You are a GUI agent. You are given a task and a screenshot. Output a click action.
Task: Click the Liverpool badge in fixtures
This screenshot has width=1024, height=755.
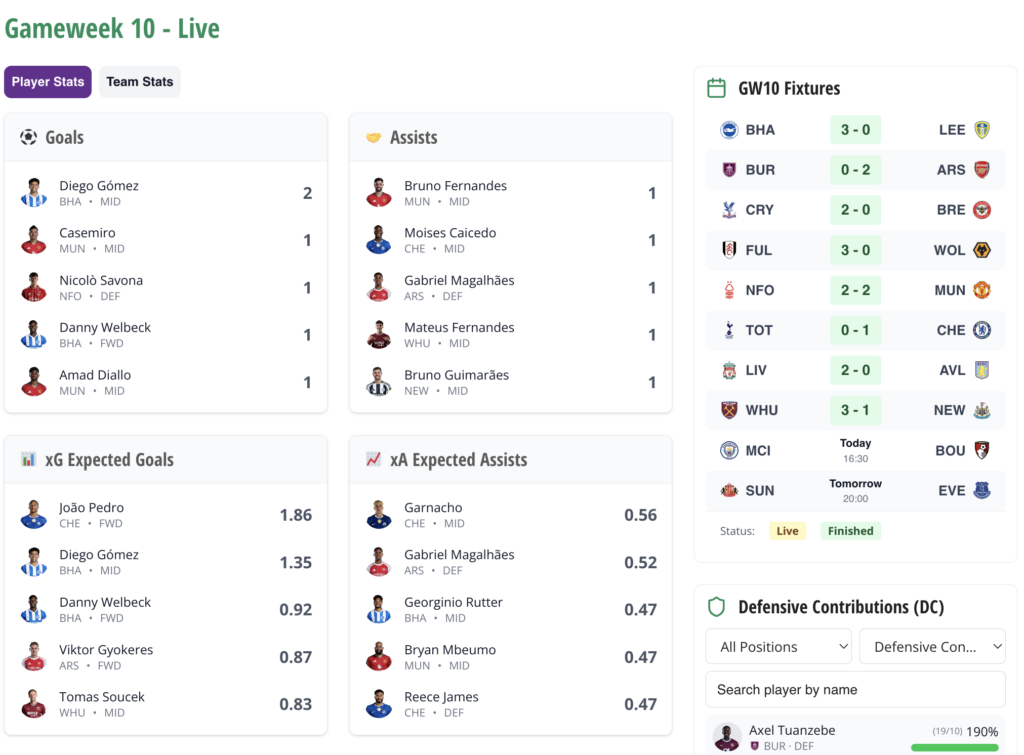[729, 370]
